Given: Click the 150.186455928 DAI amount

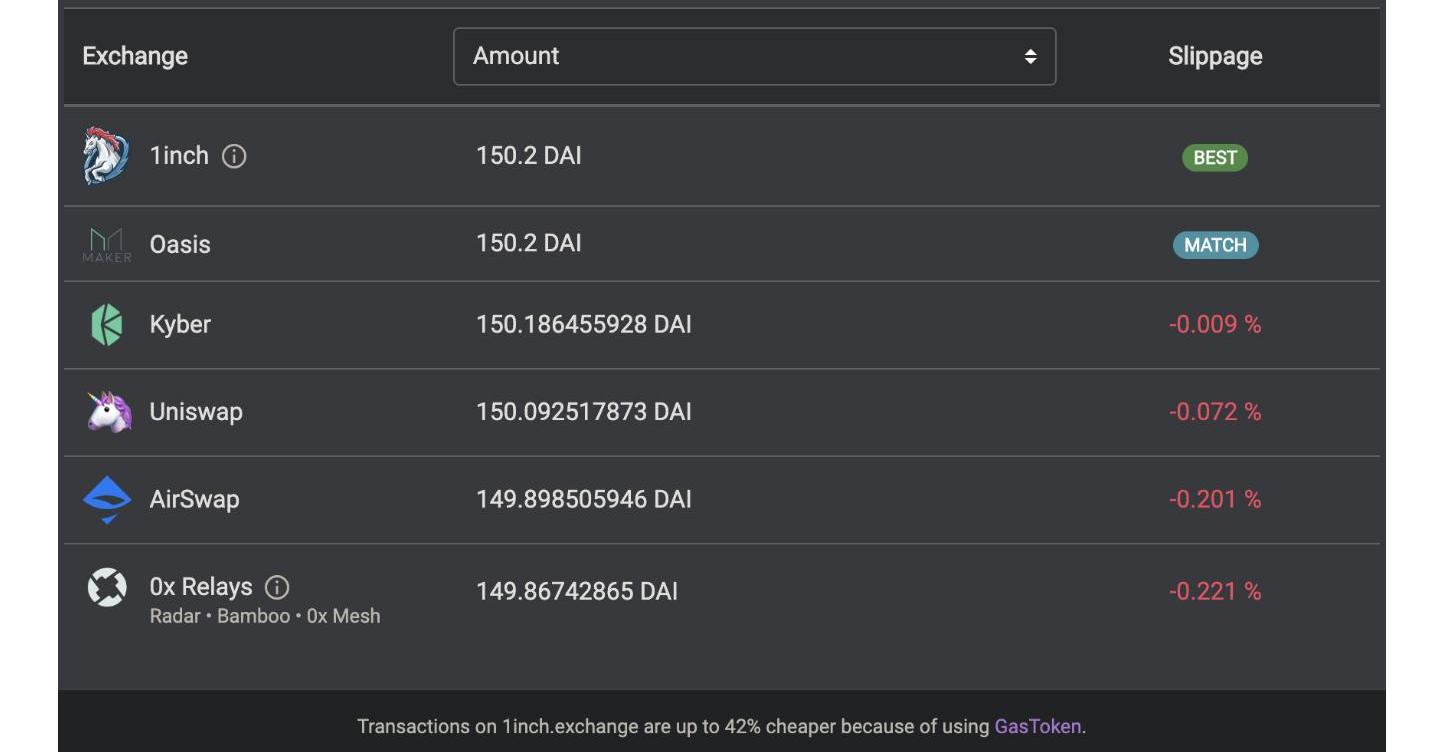Looking at the screenshot, I should [x=584, y=324].
